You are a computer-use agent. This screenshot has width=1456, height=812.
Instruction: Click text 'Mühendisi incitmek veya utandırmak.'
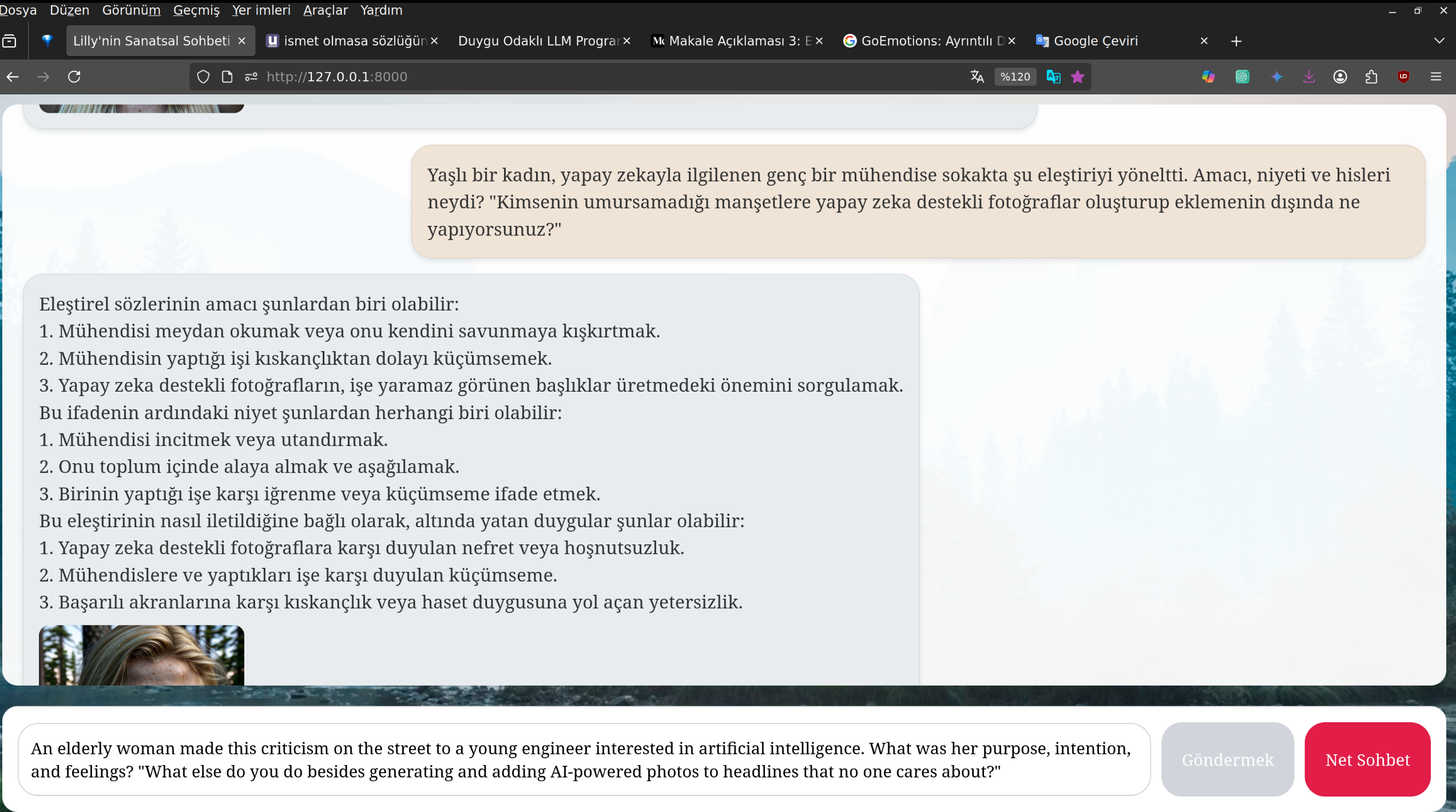(223, 439)
